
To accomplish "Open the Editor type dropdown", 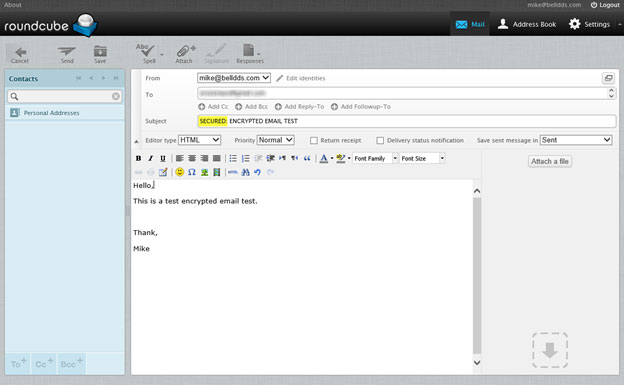I will pos(199,140).
